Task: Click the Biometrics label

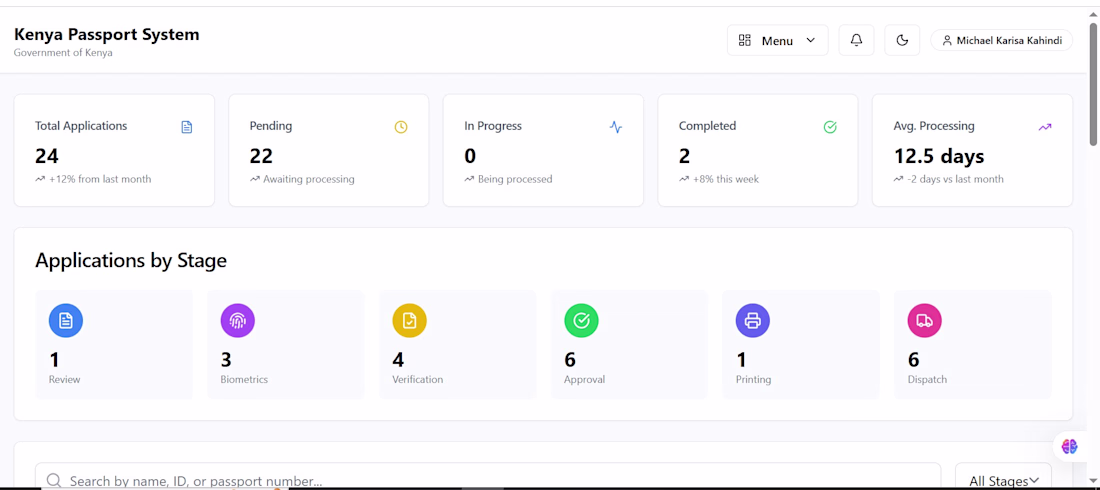Action: point(244,379)
